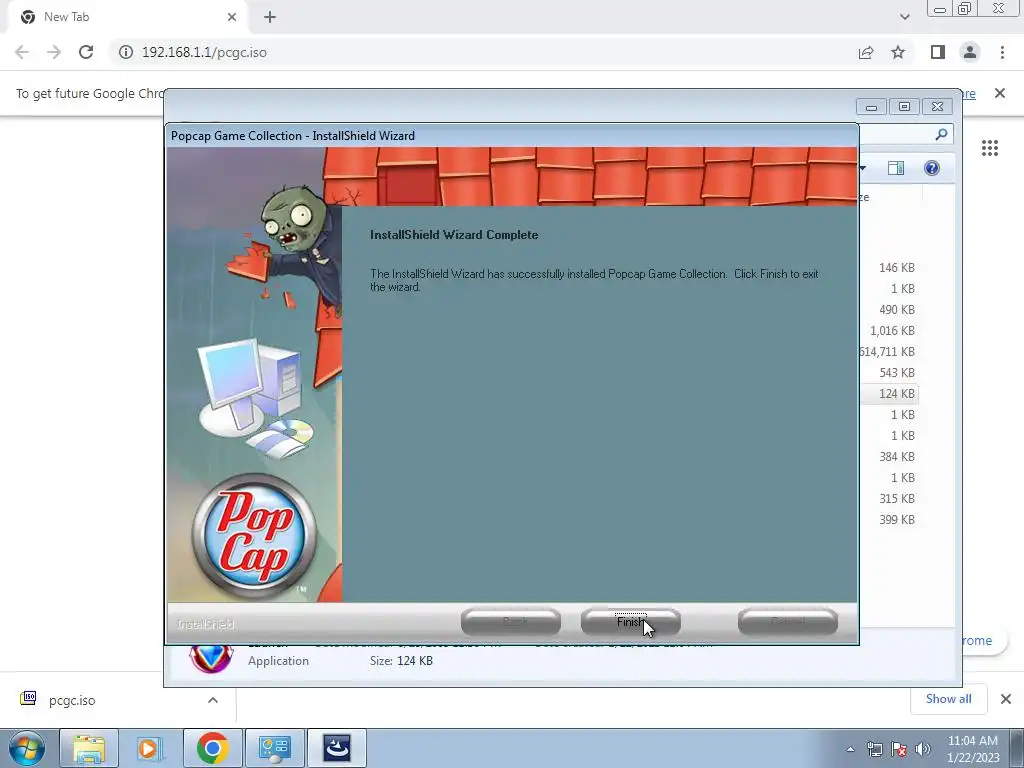Maximize the Explorer window
Viewport: 1024px width, 768px height.
point(904,106)
